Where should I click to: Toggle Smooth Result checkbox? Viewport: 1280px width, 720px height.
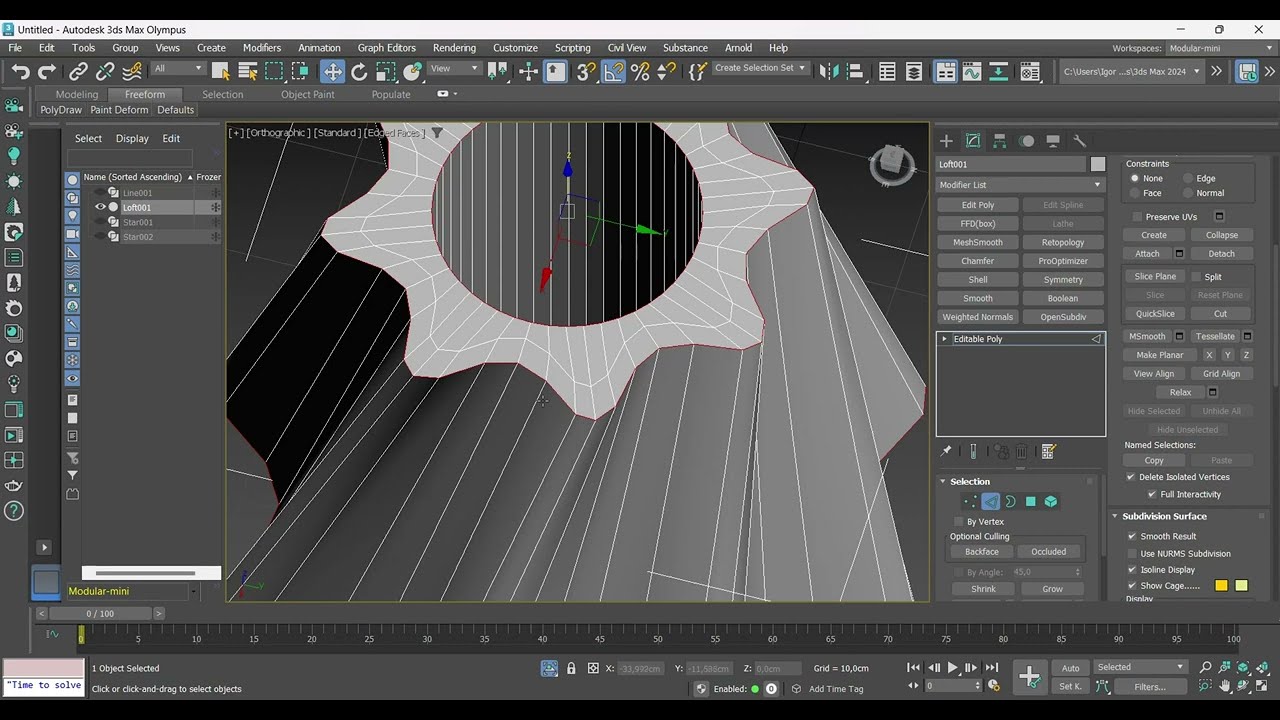(1132, 536)
